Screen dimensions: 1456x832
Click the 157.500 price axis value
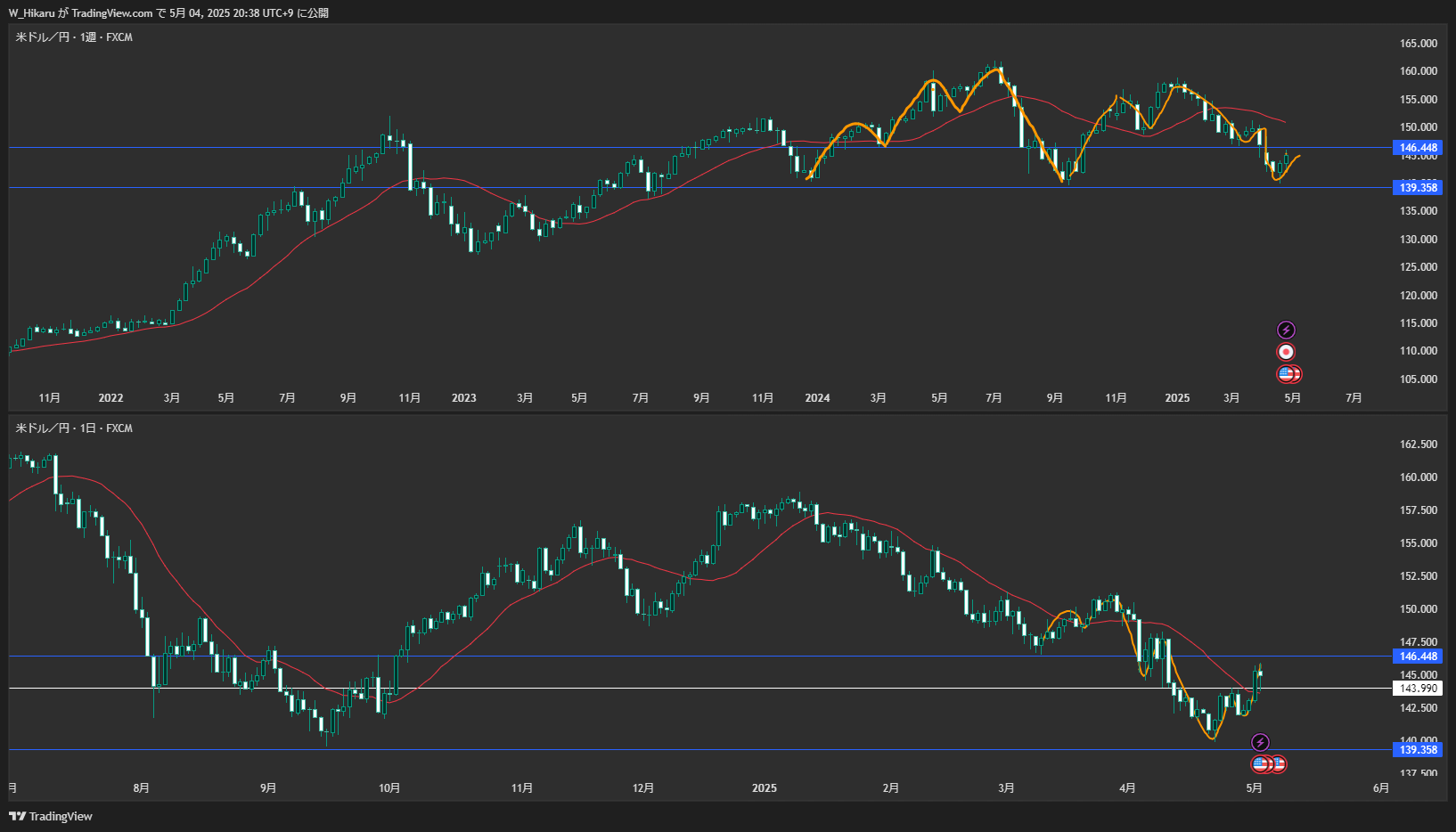coord(1418,510)
